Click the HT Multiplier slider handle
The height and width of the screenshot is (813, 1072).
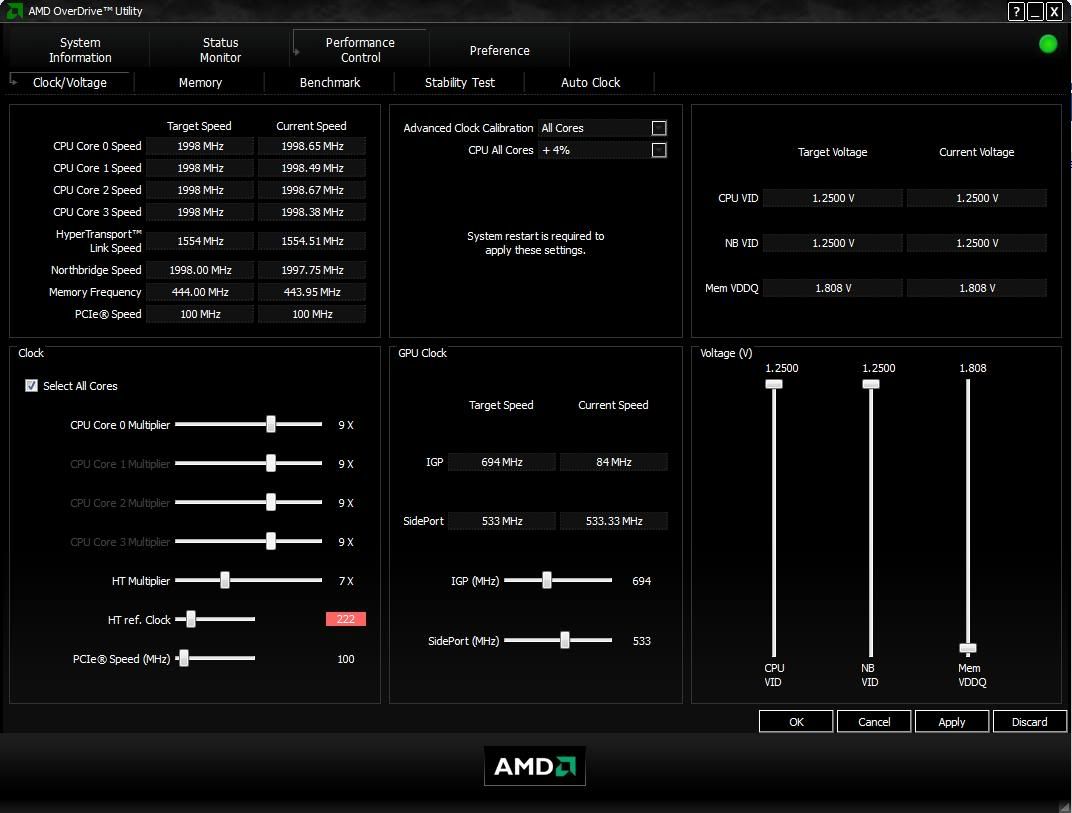(225, 580)
